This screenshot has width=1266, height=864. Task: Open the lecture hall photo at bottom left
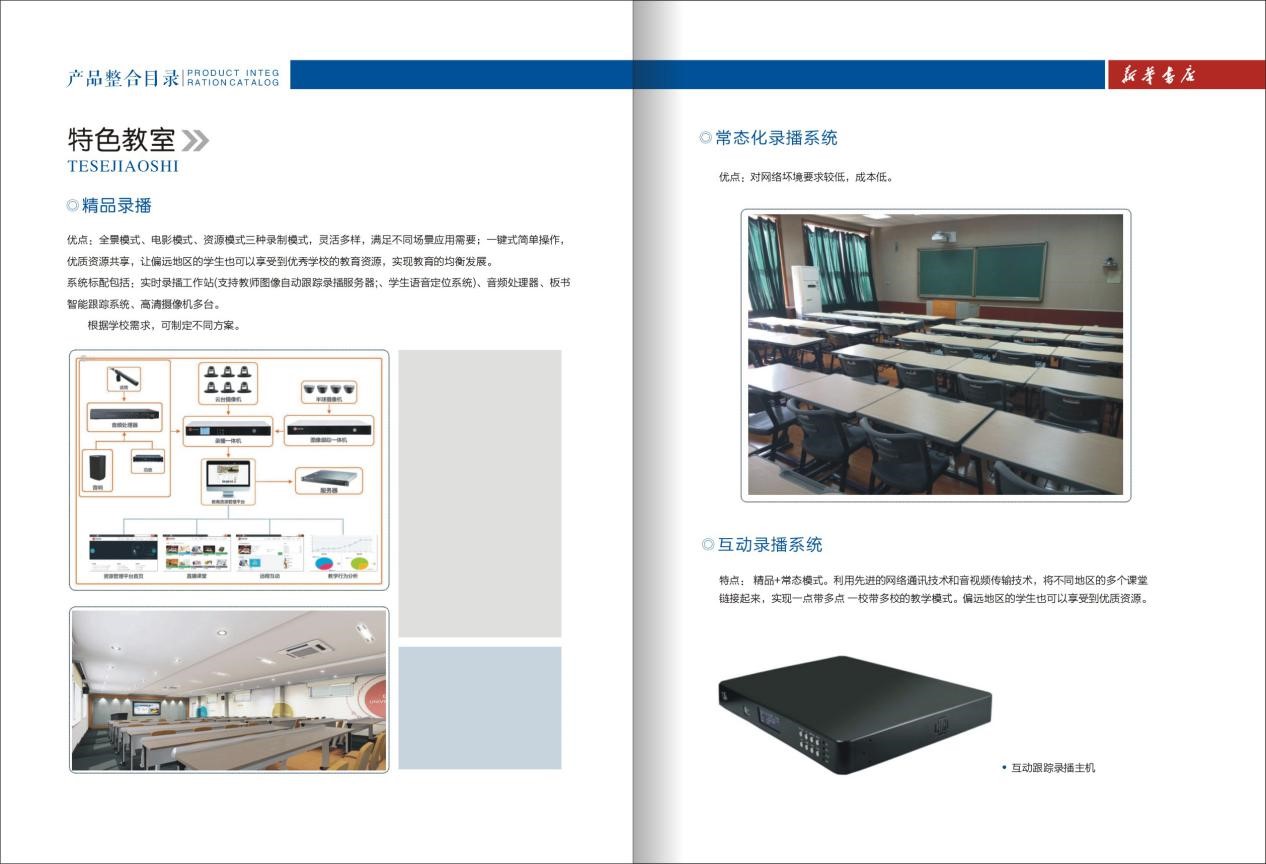point(229,691)
